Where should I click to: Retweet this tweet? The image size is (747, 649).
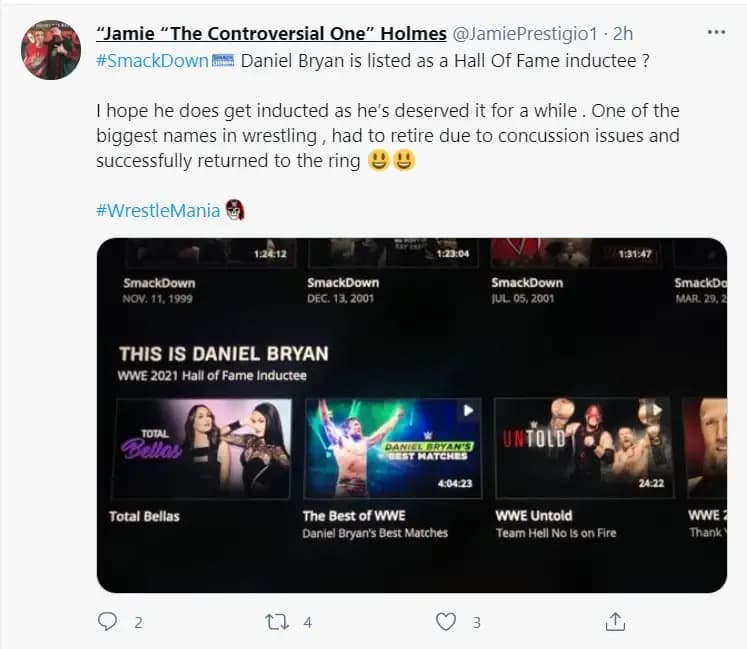point(277,621)
